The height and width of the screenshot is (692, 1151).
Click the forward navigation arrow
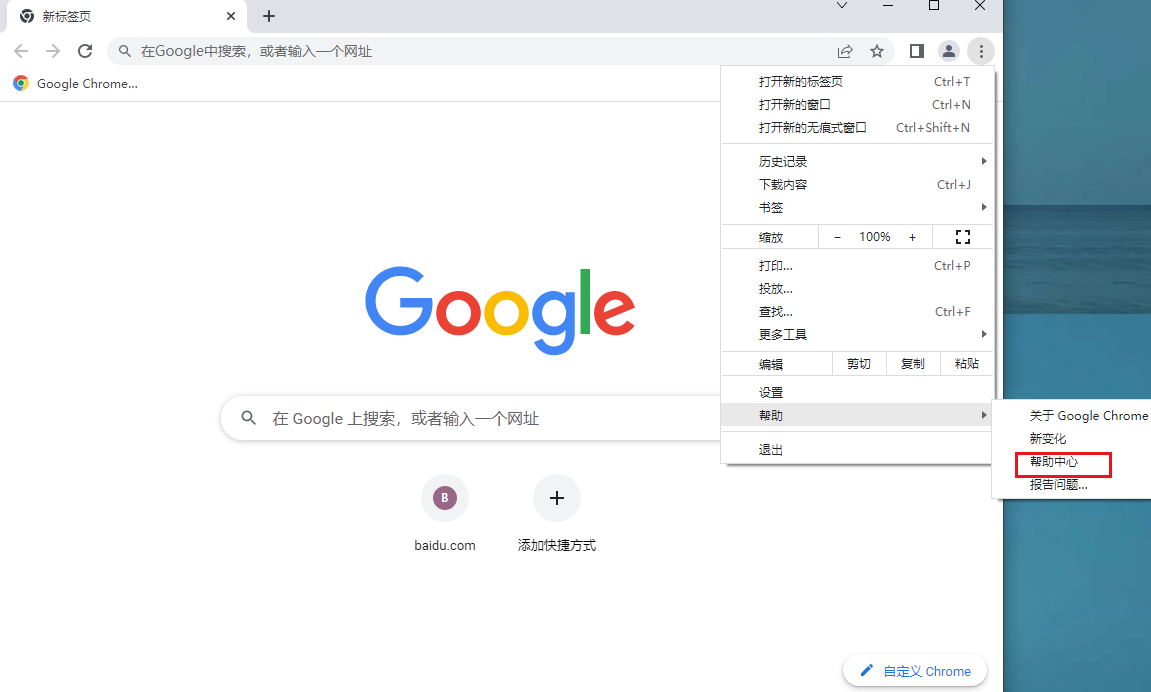coord(53,51)
